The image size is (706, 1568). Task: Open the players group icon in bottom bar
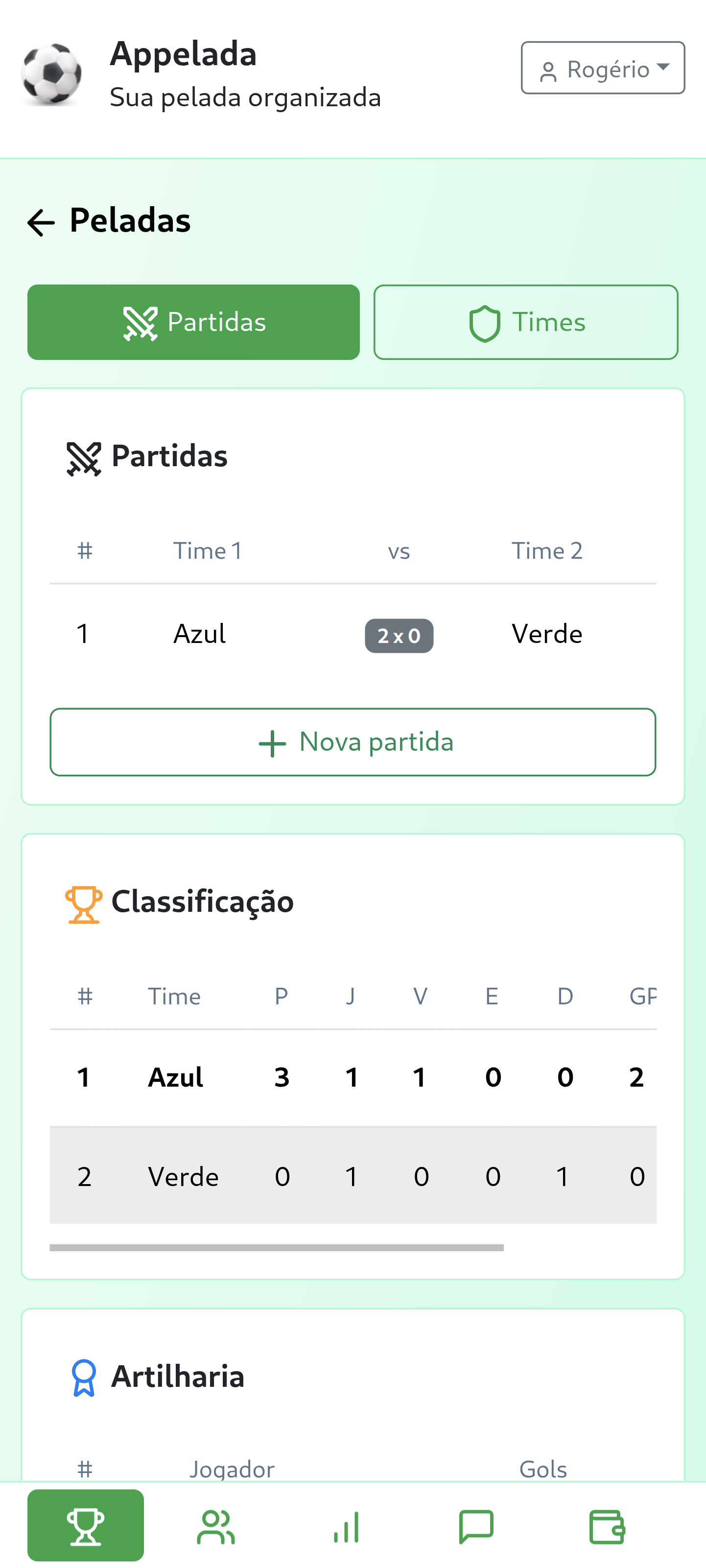tap(215, 1526)
